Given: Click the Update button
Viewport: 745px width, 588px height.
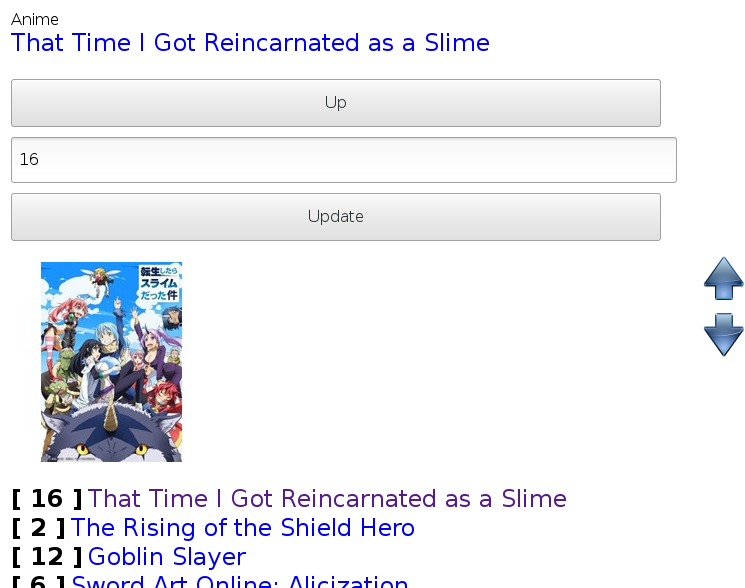Looking at the screenshot, I should pos(336,217).
